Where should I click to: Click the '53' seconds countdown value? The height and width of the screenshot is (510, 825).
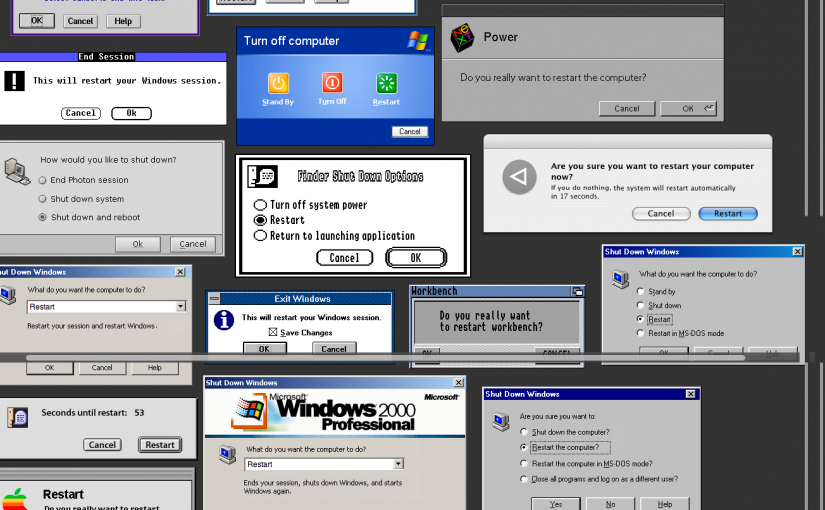[139, 413]
